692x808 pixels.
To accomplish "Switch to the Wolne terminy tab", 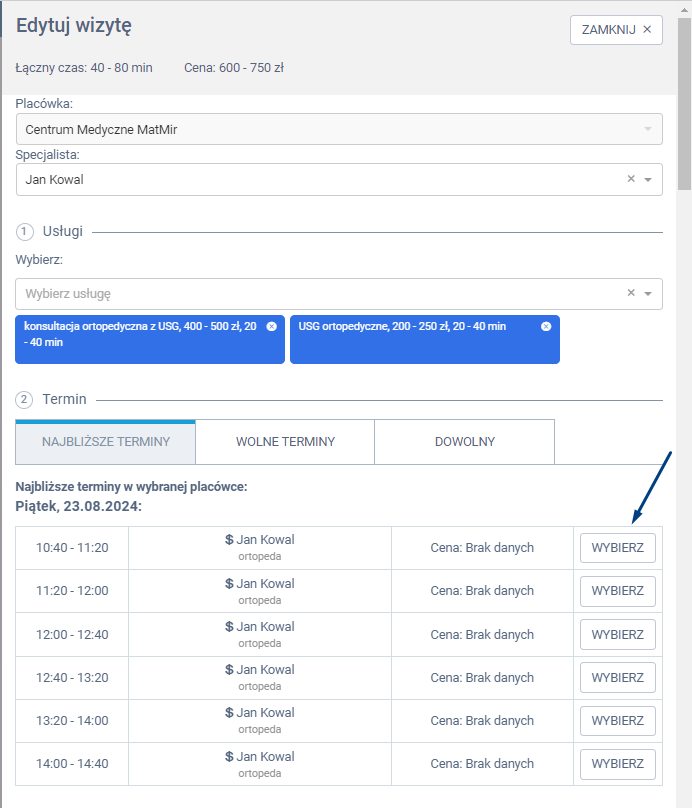I will click(285, 442).
